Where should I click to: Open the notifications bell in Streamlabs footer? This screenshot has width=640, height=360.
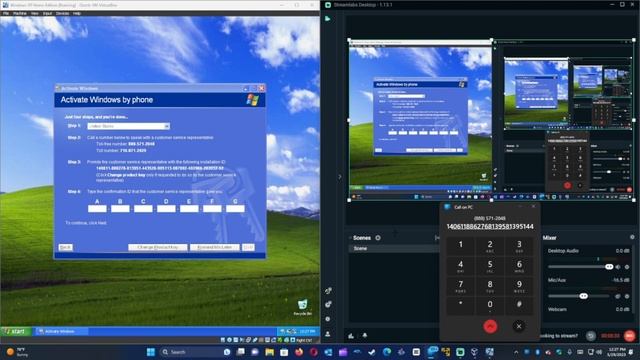coord(364,336)
